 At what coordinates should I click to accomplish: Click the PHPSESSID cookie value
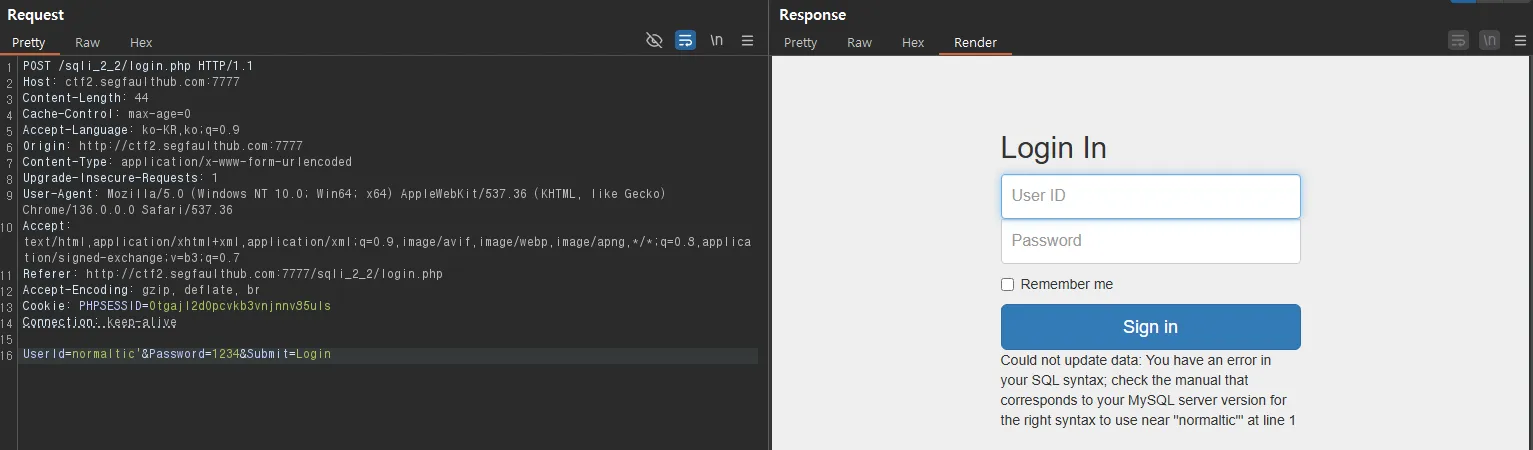coord(238,306)
